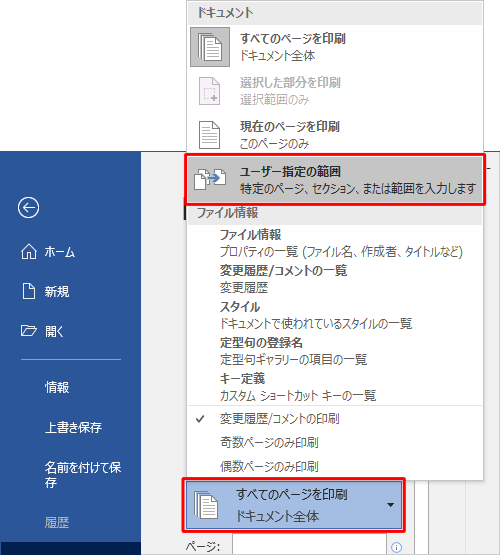
Task: Select スタイル list option
Action: pos(334,315)
